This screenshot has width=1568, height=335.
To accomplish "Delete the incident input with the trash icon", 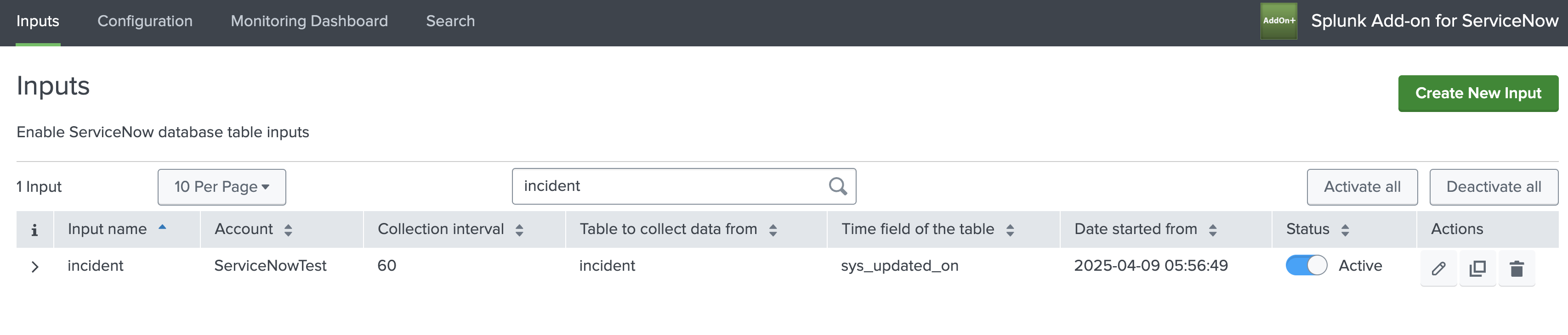I will pyautogui.click(x=1516, y=268).
